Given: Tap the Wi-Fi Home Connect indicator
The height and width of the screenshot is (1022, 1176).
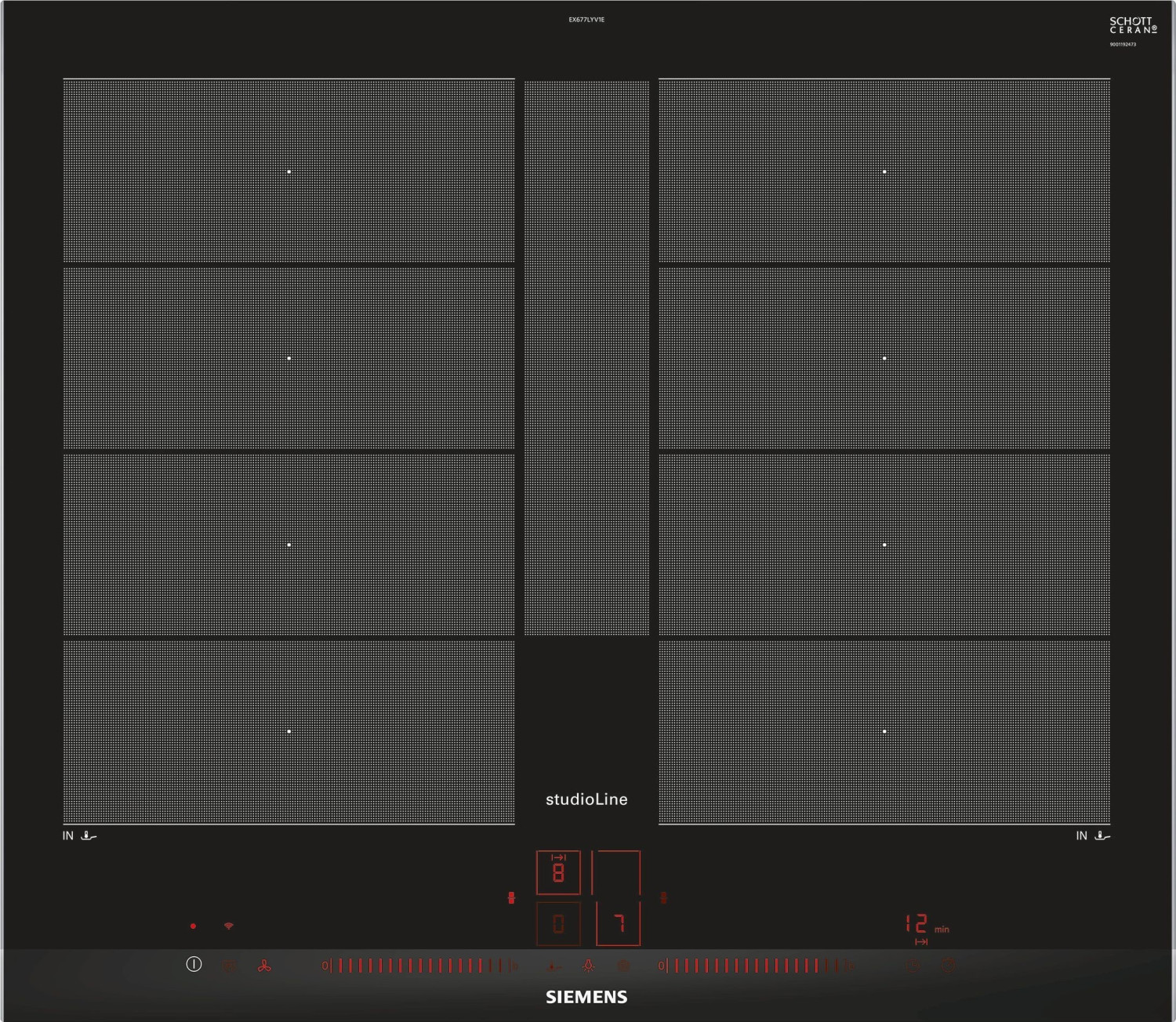Looking at the screenshot, I should point(229,926).
